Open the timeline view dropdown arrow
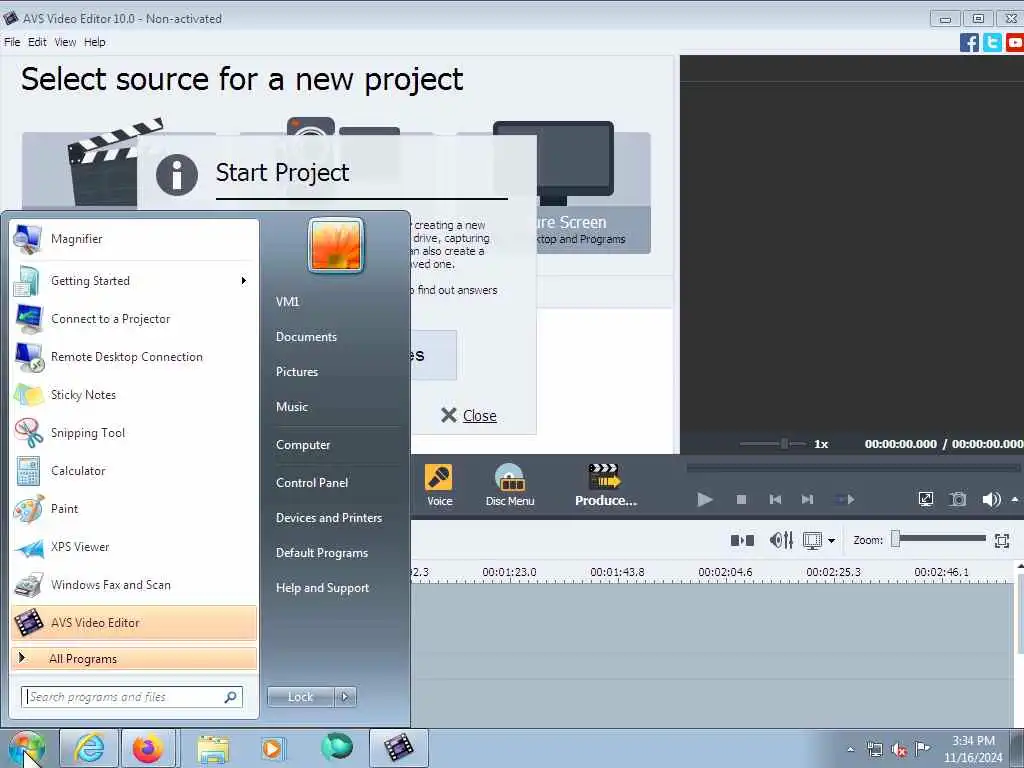This screenshot has height=768, width=1024. pos(831,541)
